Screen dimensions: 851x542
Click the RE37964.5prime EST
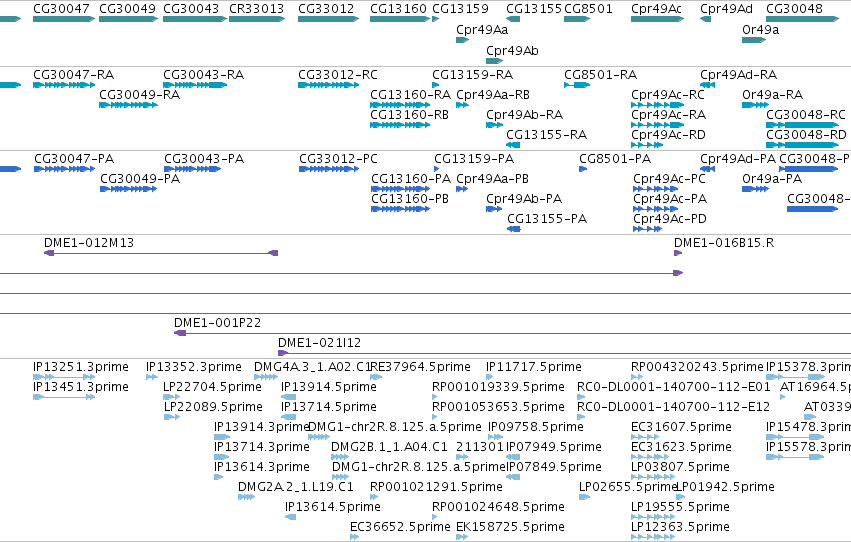(x=376, y=377)
